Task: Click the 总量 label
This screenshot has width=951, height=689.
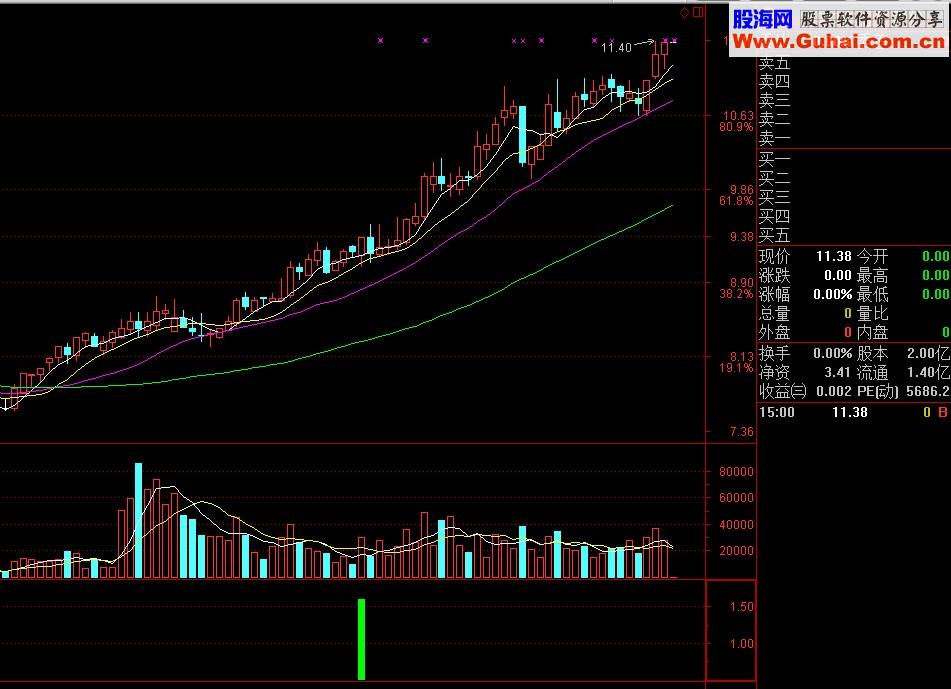Action: tap(775, 314)
